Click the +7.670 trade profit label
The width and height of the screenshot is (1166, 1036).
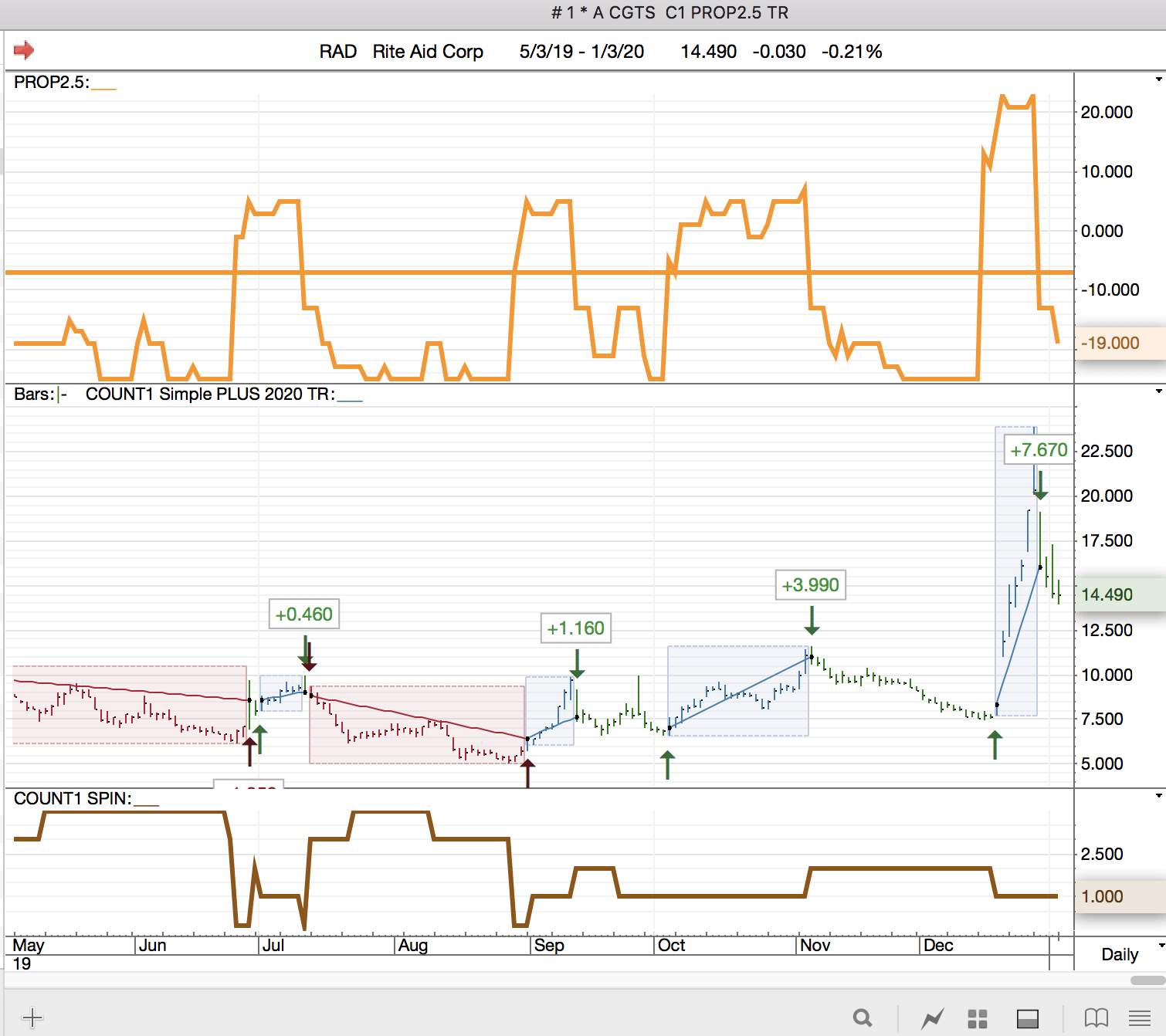pyautogui.click(x=1039, y=450)
